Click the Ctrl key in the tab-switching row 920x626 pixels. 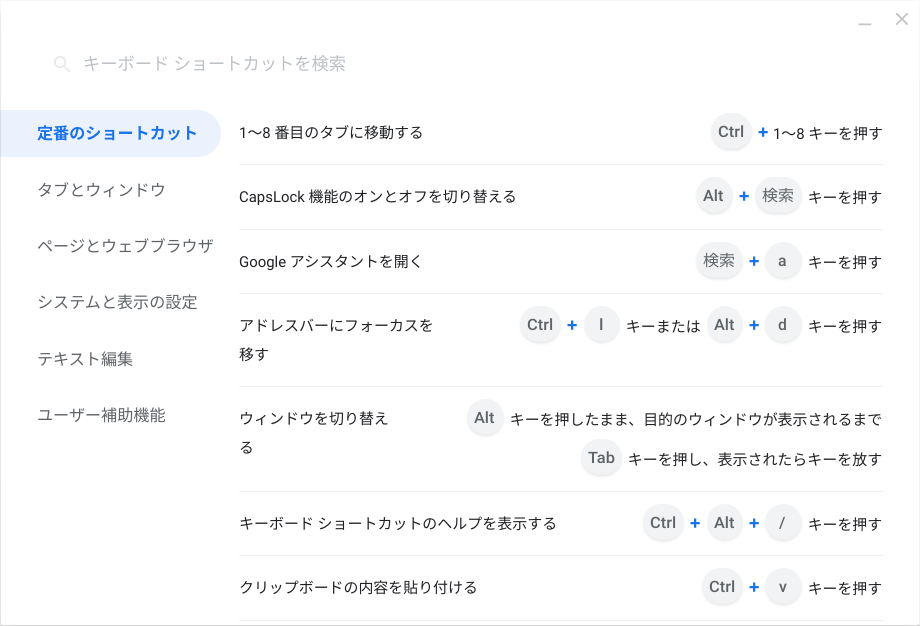coord(731,132)
